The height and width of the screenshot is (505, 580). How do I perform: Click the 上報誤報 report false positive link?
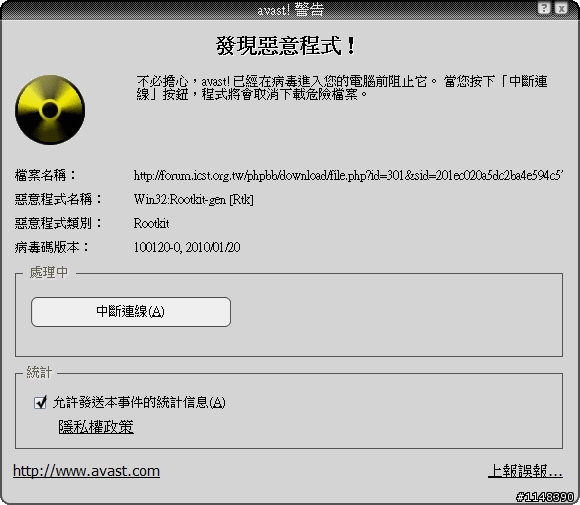pos(525,471)
